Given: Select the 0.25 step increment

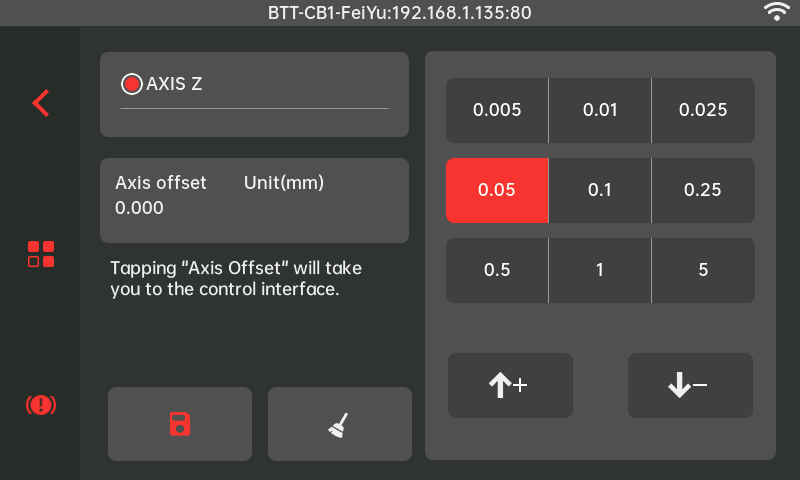Looking at the screenshot, I should pyautogui.click(x=703, y=190).
